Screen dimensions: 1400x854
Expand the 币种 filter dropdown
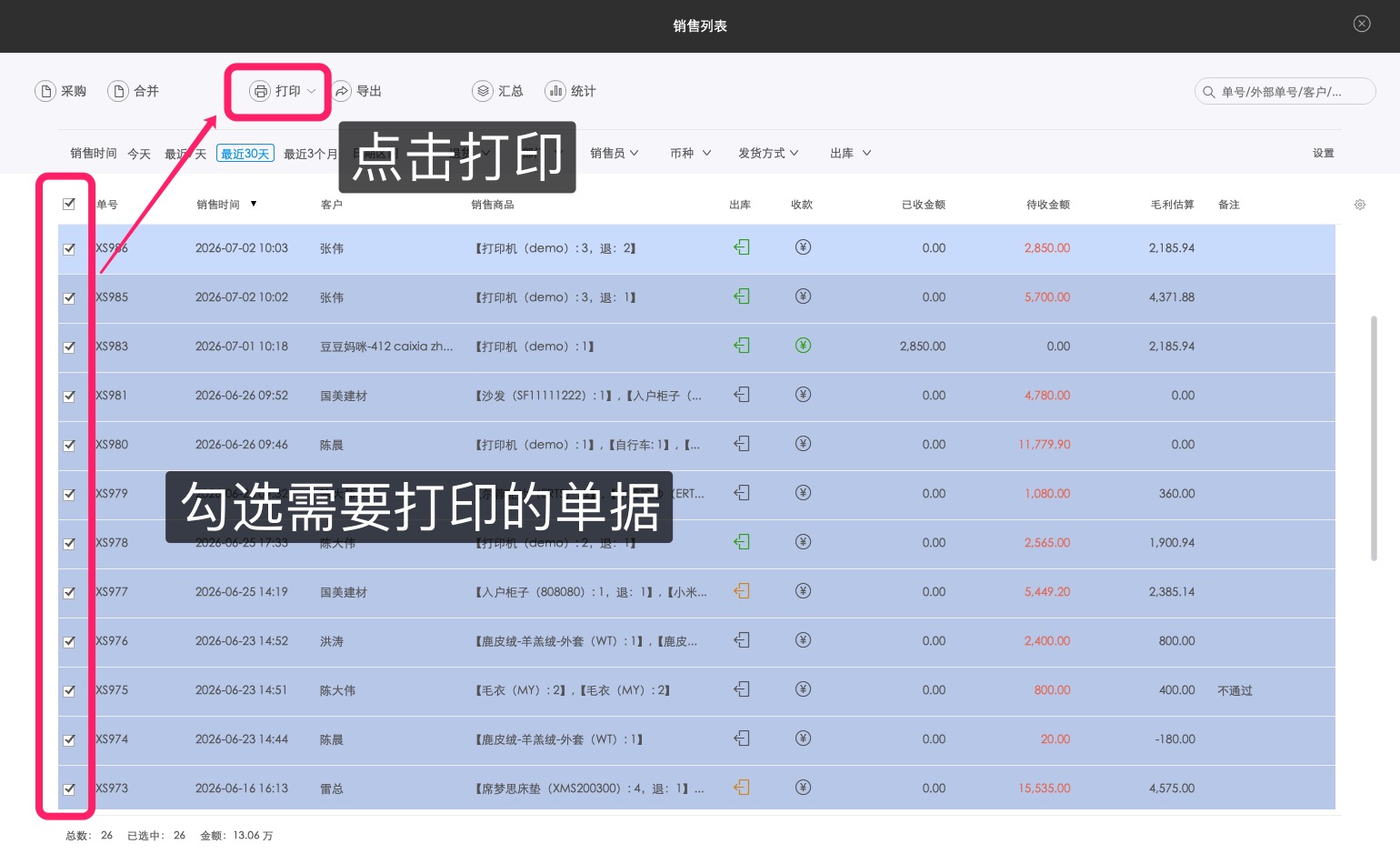tap(691, 153)
